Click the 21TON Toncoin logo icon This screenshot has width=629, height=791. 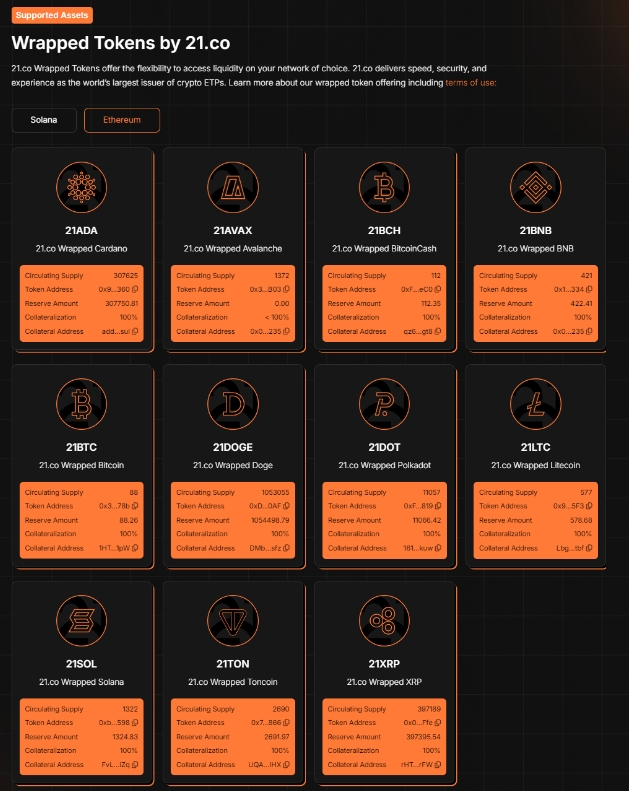(x=233, y=620)
